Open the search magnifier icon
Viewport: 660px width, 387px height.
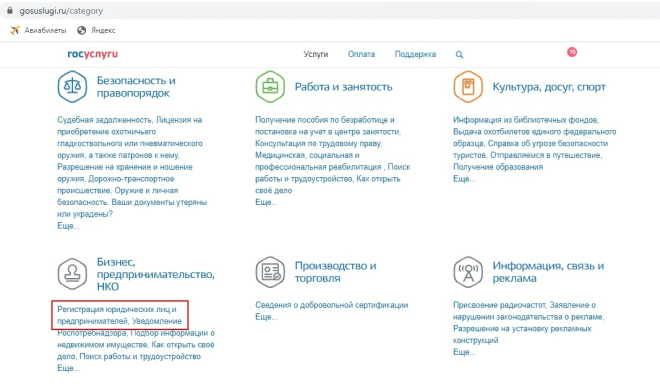[x=459, y=55]
